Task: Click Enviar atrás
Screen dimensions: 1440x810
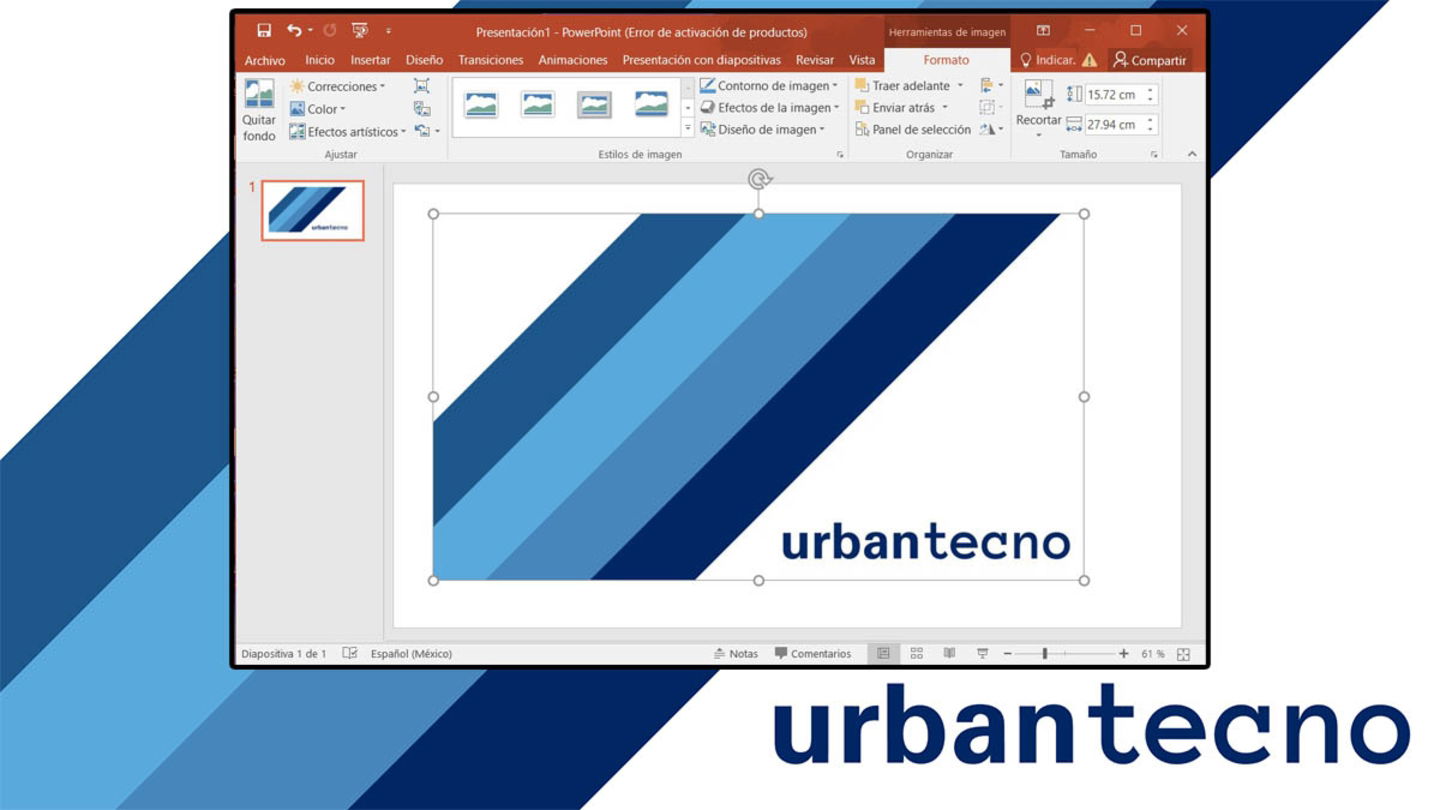Action: tap(895, 108)
